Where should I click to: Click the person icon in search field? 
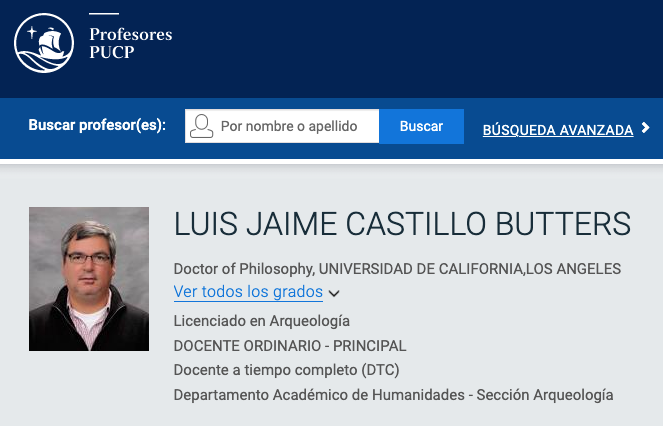[x=202, y=127]
